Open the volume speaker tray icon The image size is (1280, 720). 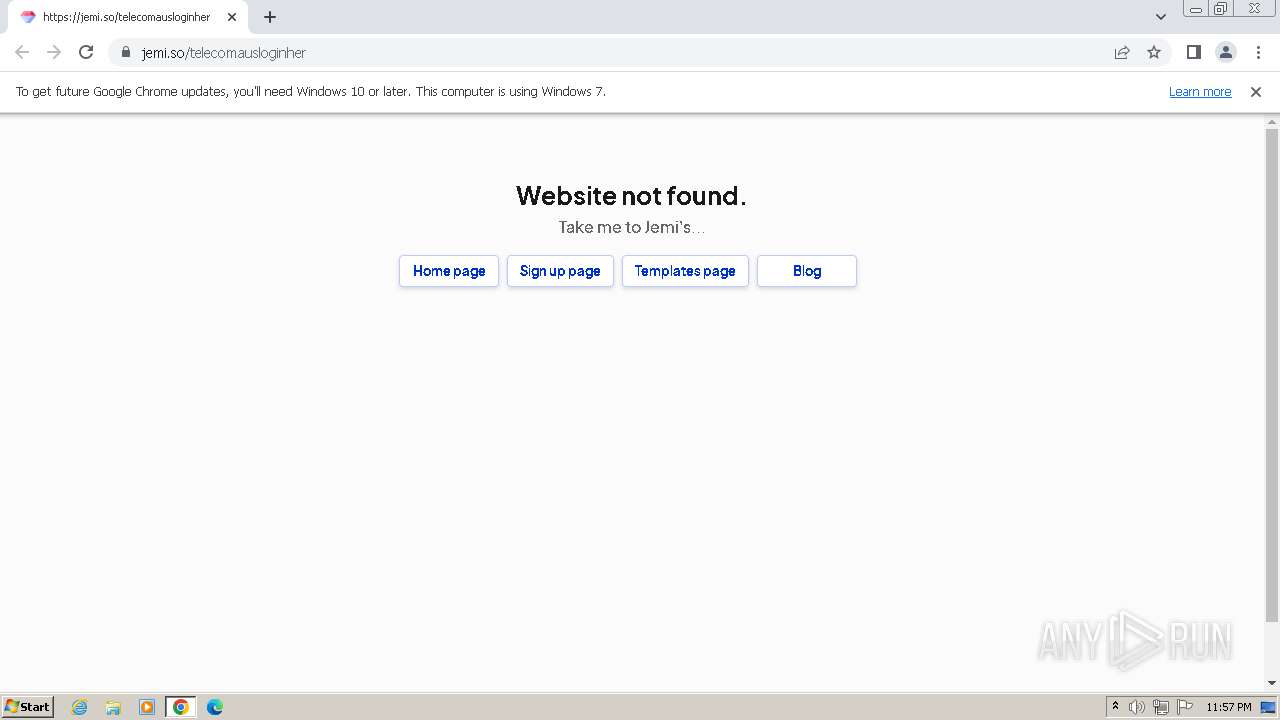tap(1137, 707)
